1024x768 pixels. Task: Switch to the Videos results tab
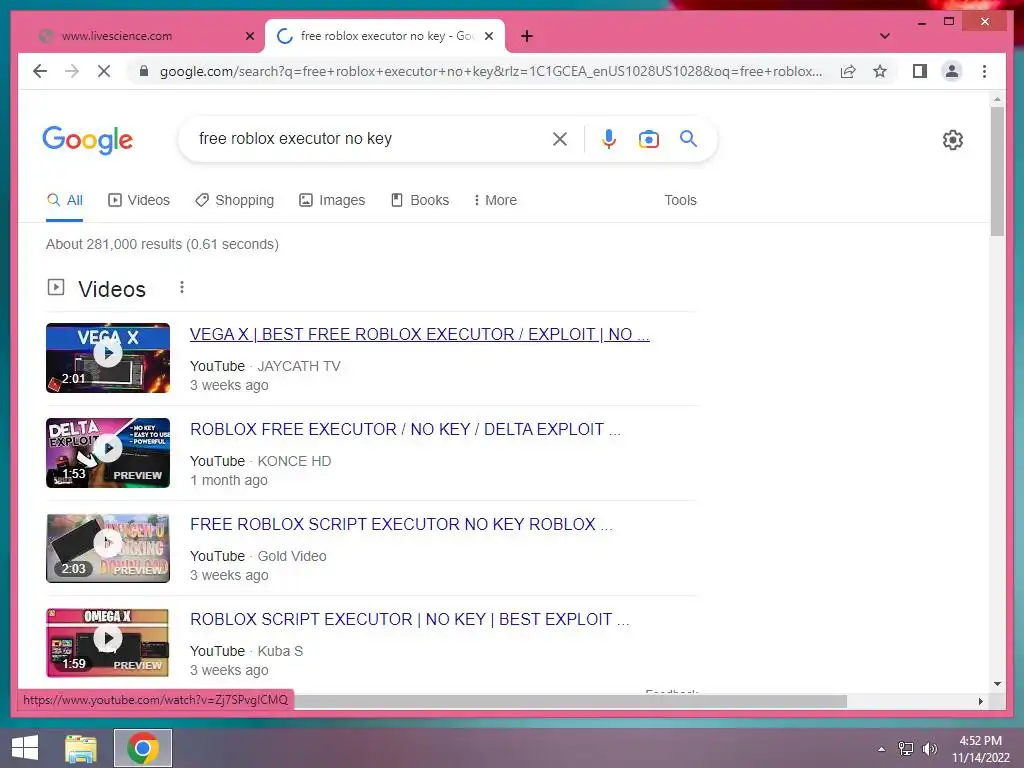[138, 200]
